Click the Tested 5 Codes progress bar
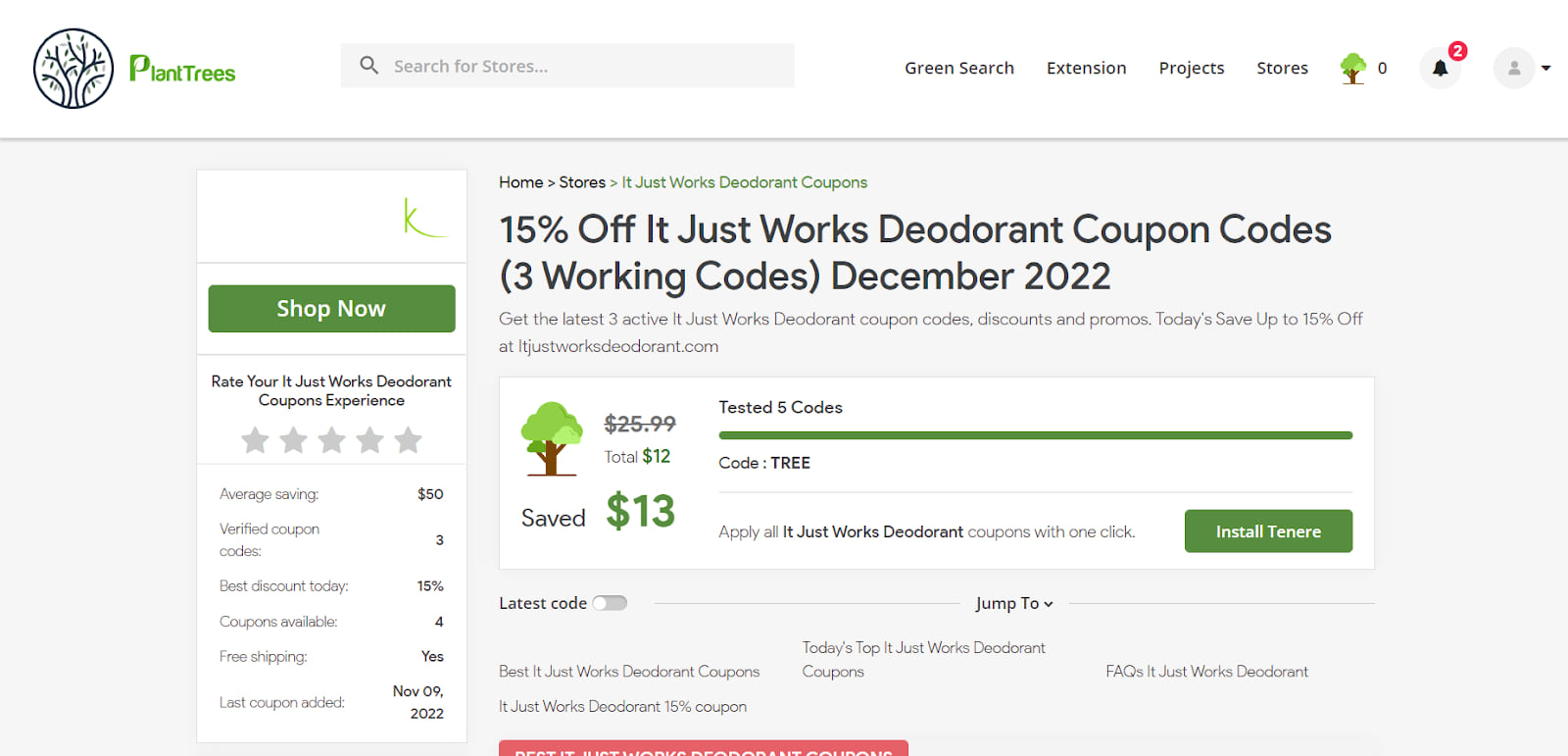This screenshot has height=756, width=1568. [x=1035, y=435]
